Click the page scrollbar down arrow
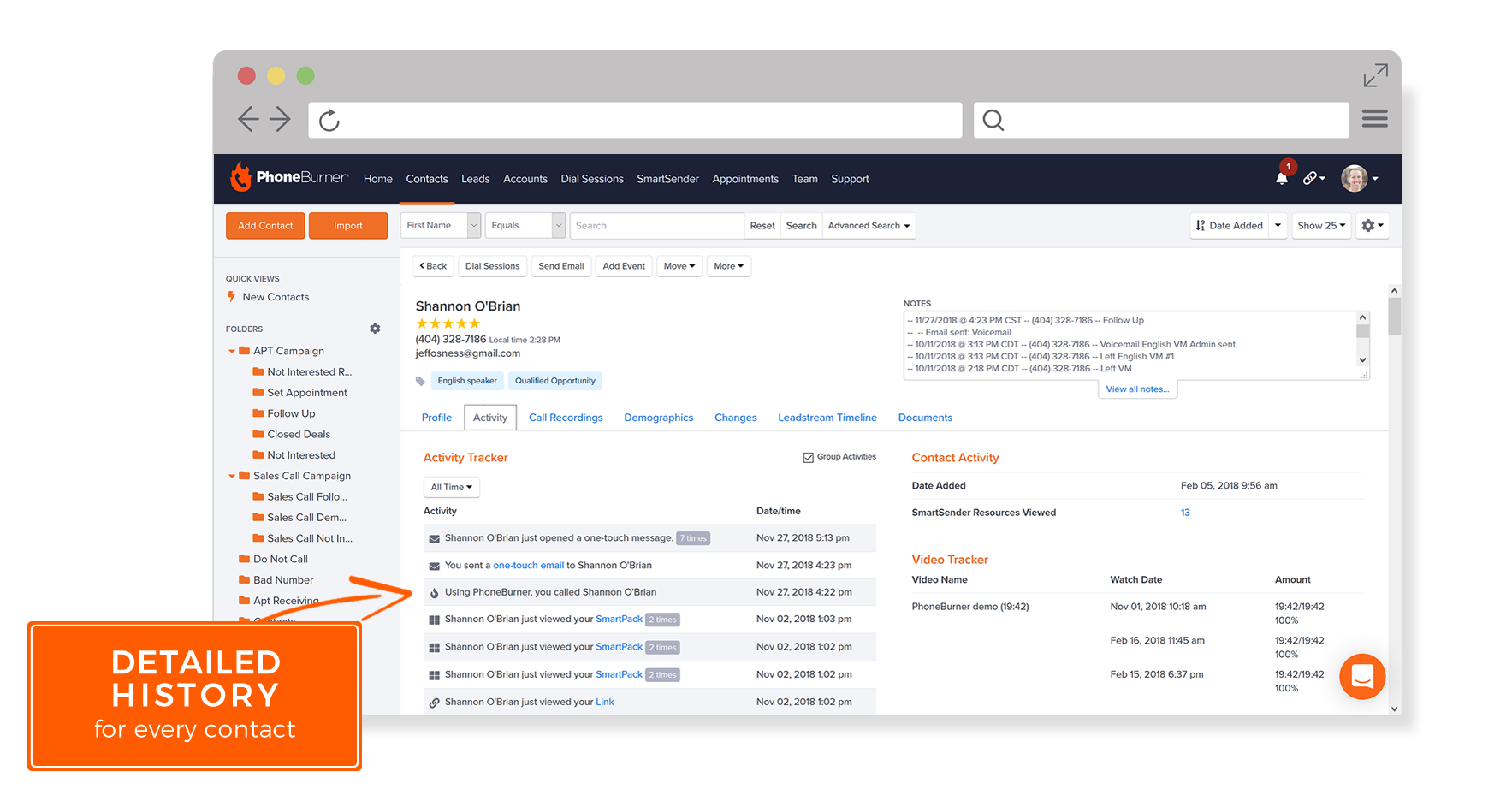This screenshot has height=789, width=1512. [1395, 709]
